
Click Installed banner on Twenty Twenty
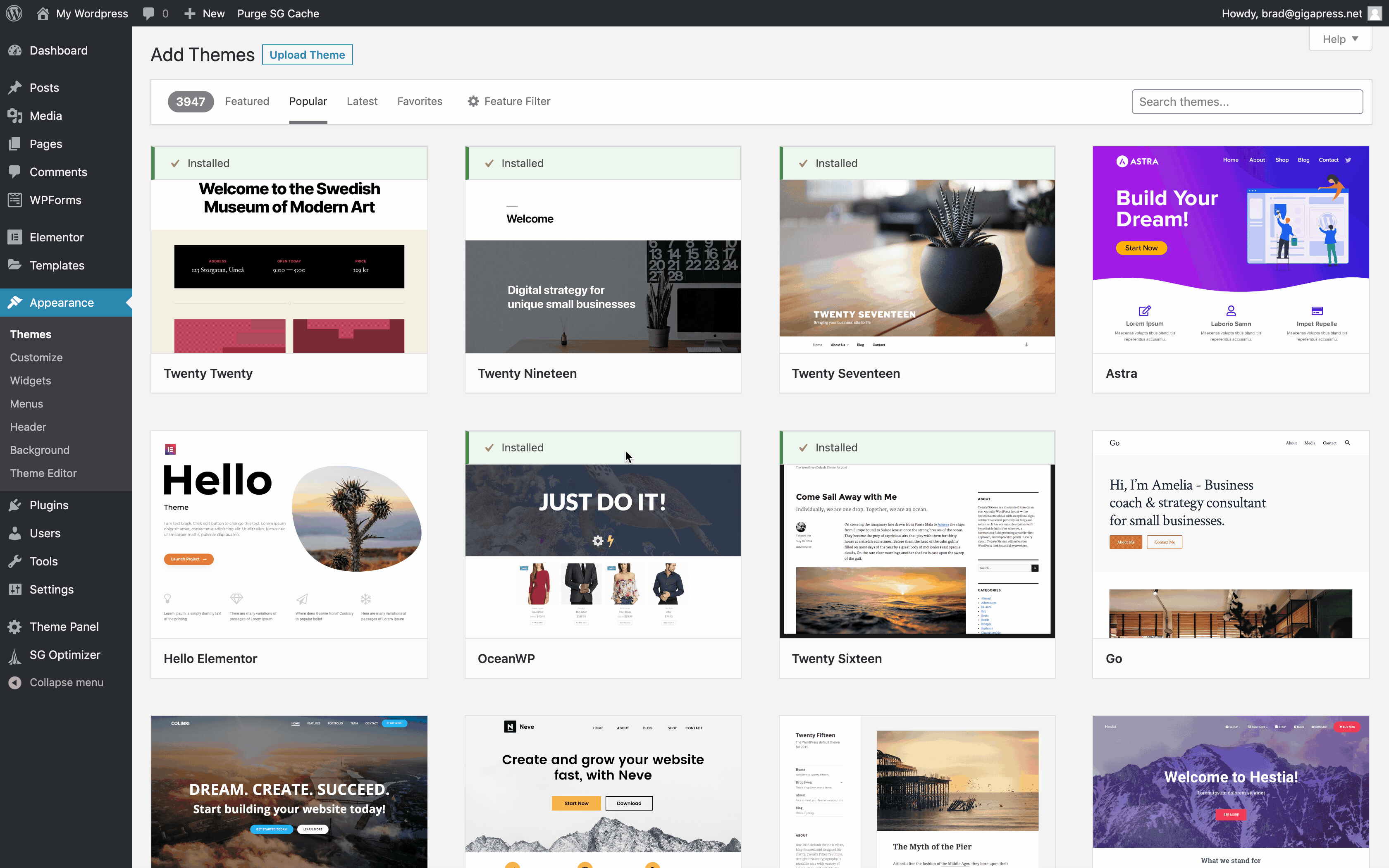(289, 163)
